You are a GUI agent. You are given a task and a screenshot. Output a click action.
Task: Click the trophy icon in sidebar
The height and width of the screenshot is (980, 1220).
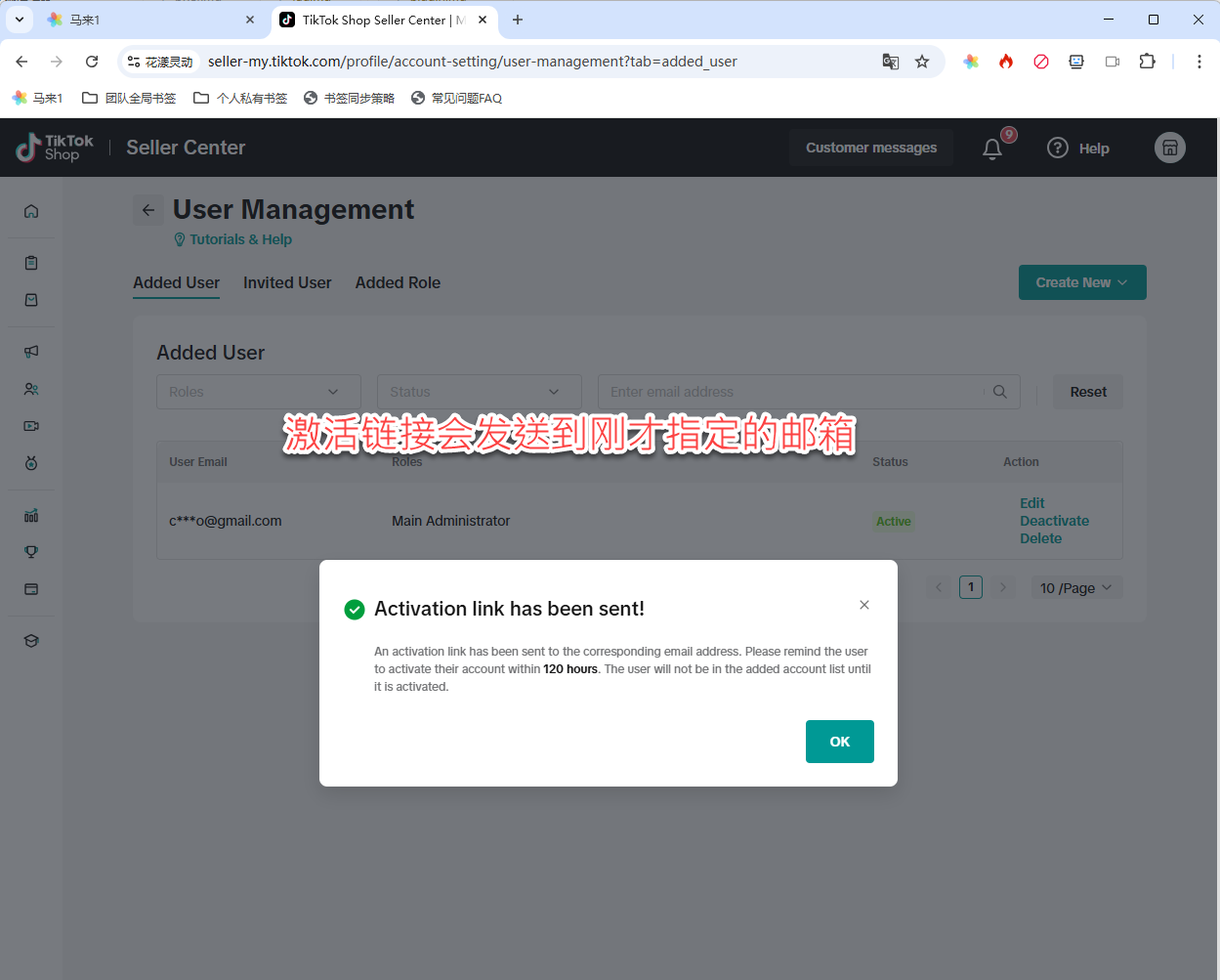point(31,552)
